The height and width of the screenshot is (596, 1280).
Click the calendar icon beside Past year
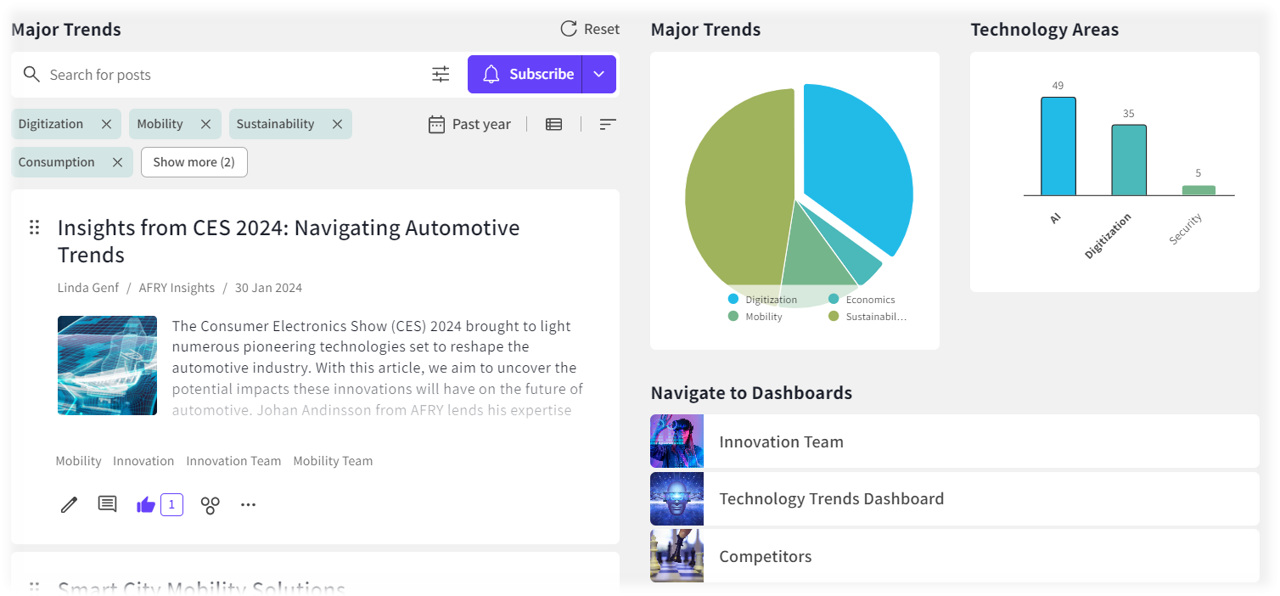tap(435, 124)
